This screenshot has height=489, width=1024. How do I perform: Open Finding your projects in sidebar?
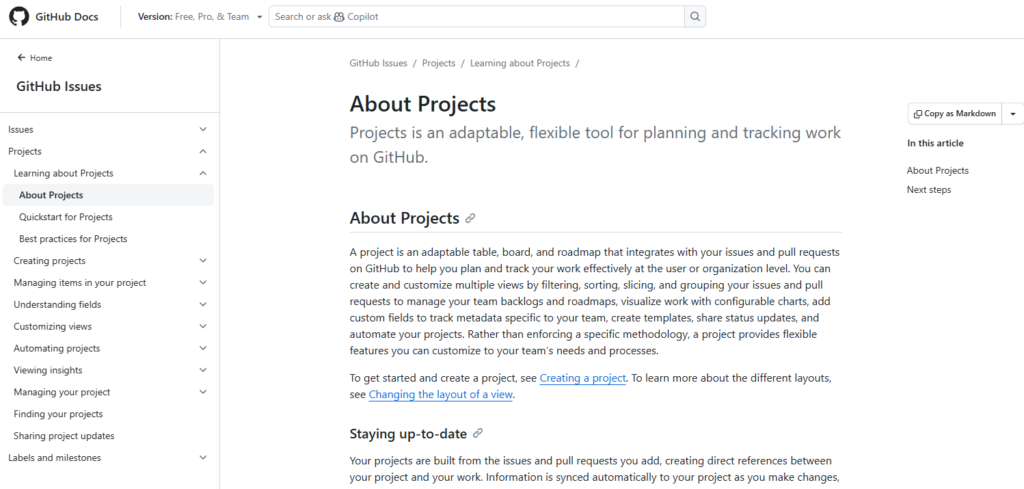click(x=58, y=414)
